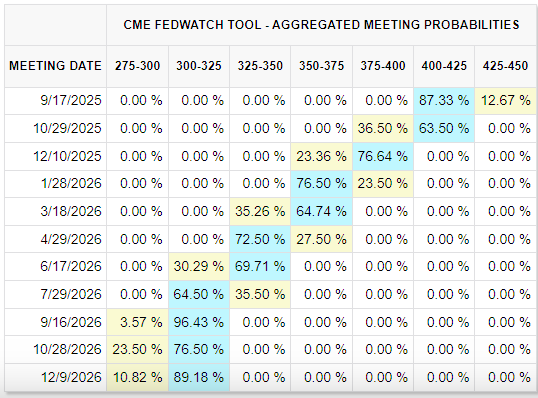Select the 400-425 rate range header

[444, 66]
